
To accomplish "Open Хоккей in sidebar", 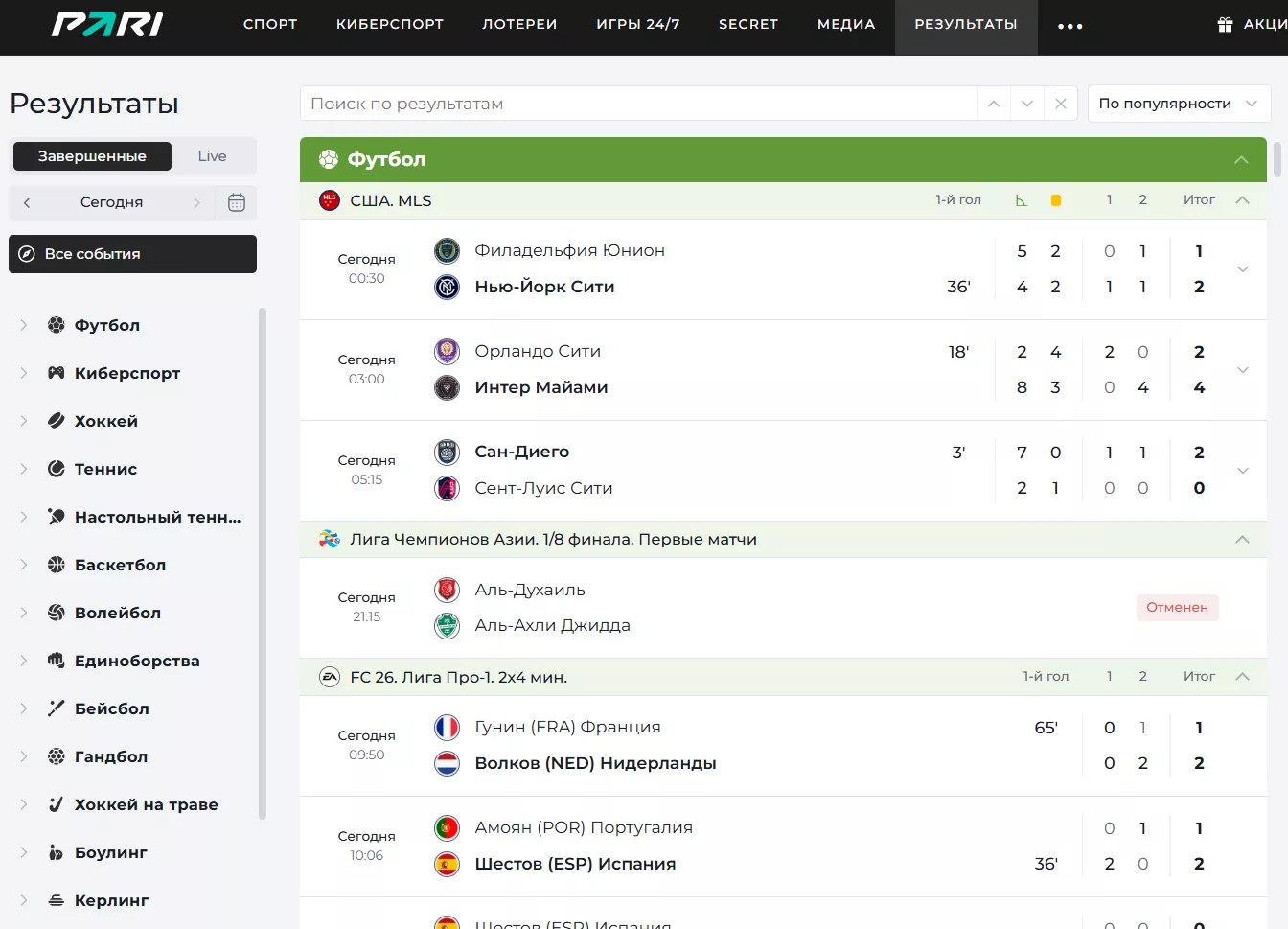I will [105, 421].
